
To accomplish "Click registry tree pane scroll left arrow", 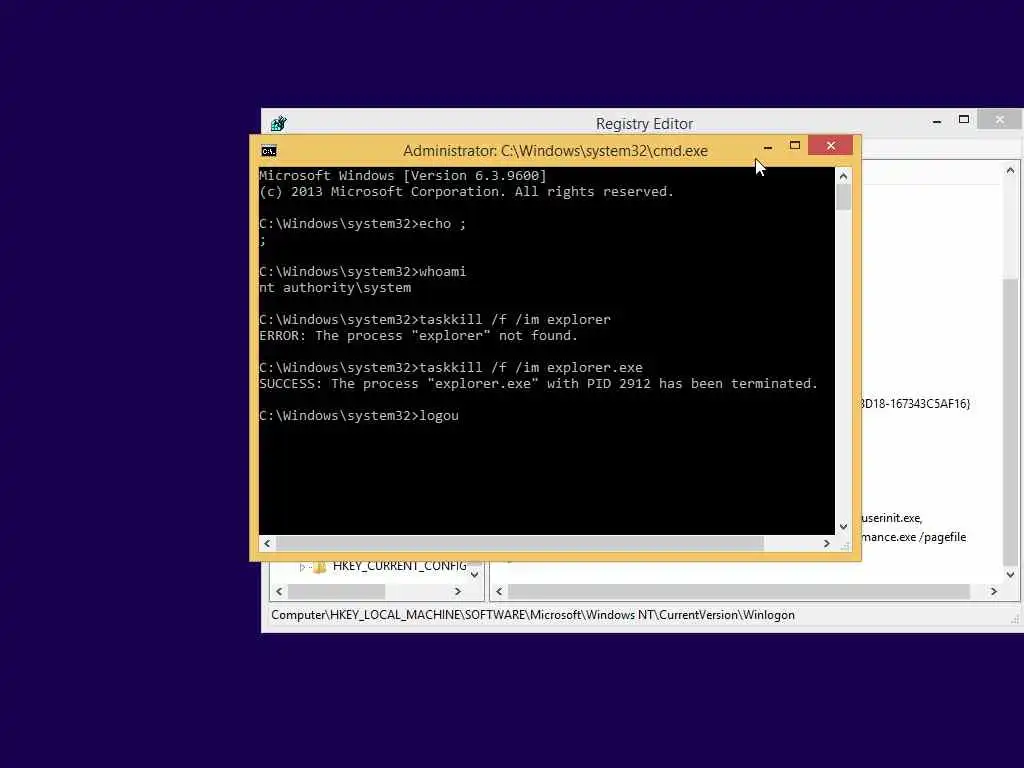I will pos(280,592).
